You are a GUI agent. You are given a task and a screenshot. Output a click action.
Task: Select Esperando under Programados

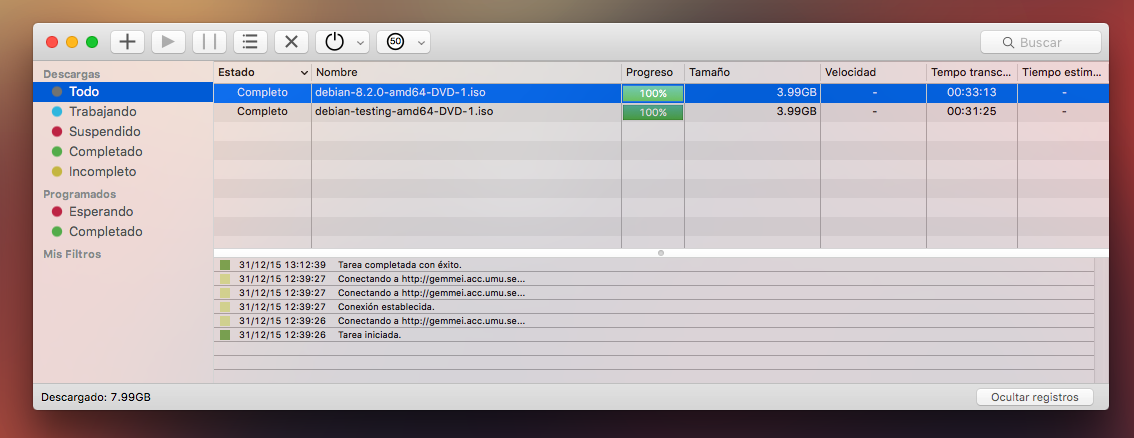pos(100,212)
